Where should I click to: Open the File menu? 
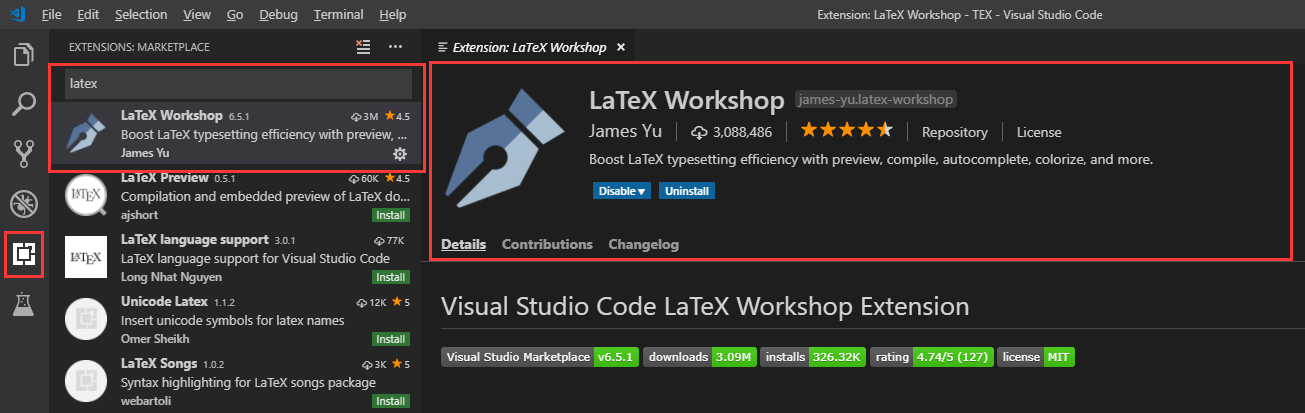coord(52,15)
